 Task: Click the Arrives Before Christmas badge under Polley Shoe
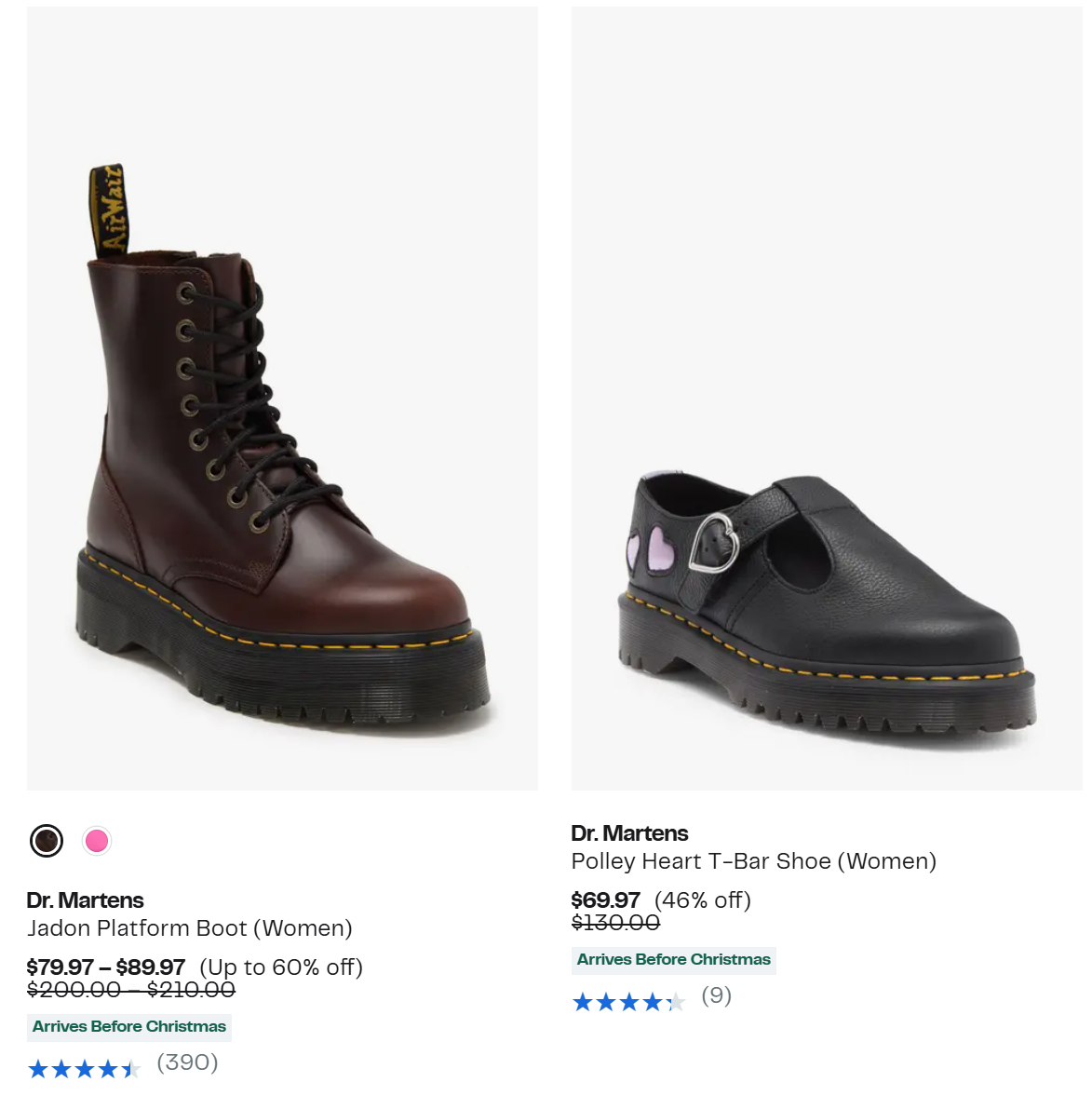(674, 960)
